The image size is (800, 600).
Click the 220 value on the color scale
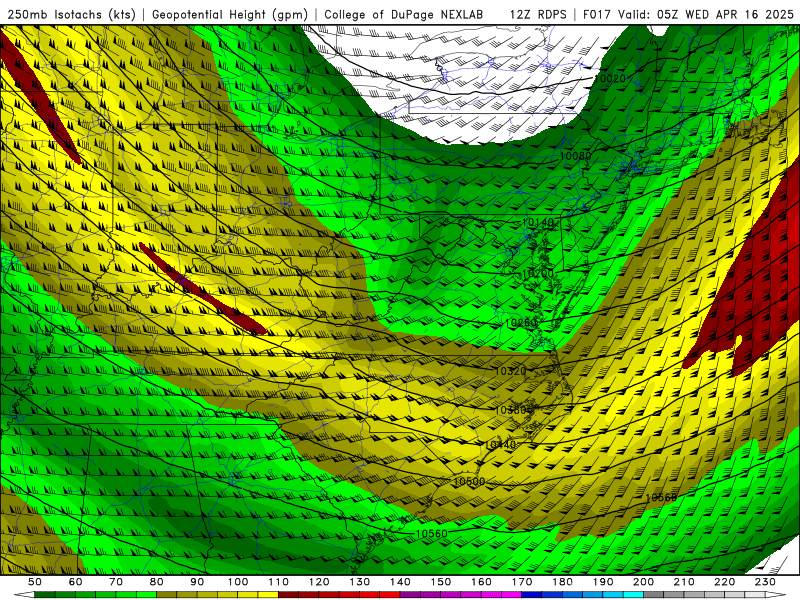725,582
